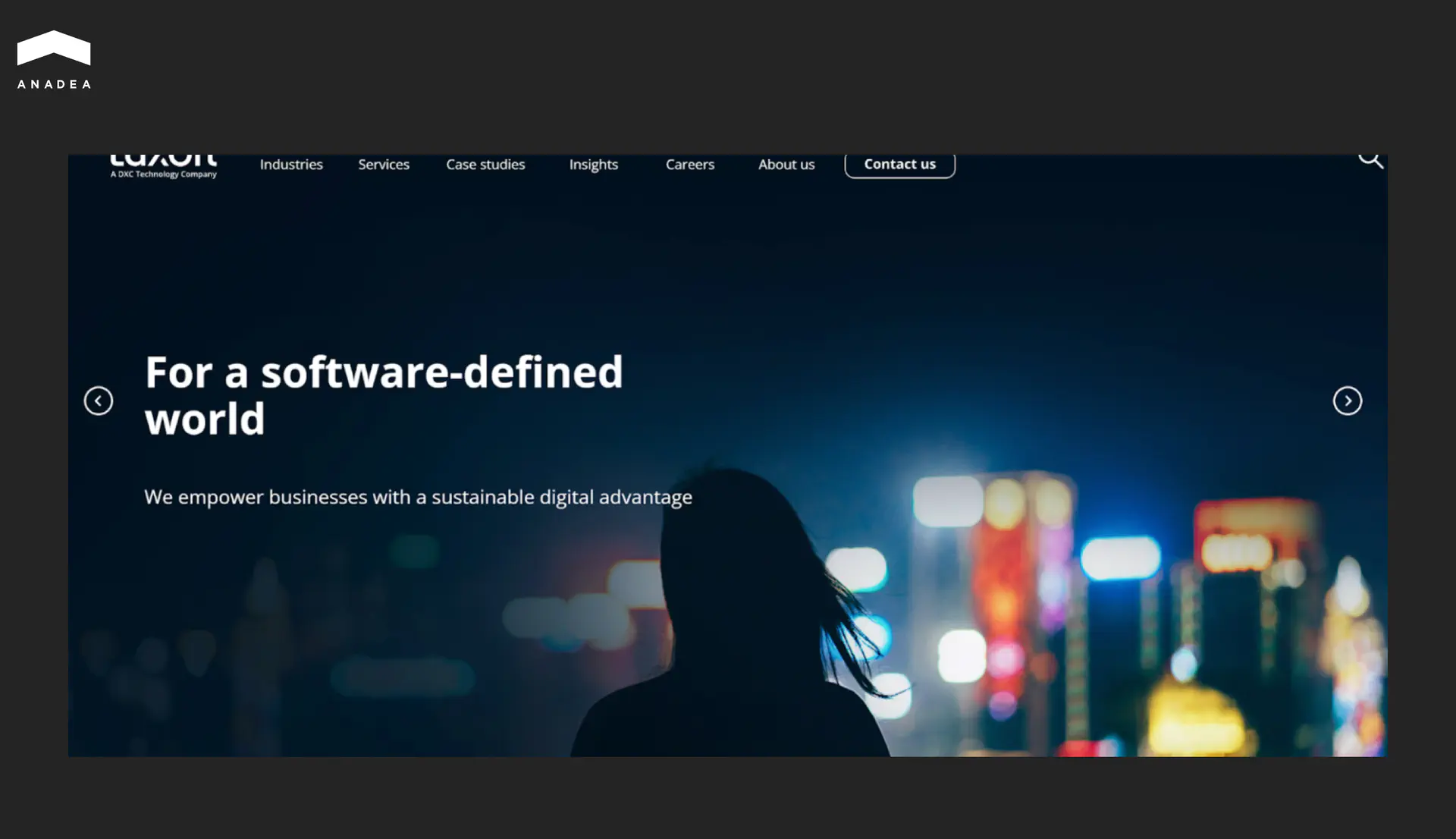Open the Industries menu
The image size is (1456, 839).
pyautogui.click(x=291, y=165)
